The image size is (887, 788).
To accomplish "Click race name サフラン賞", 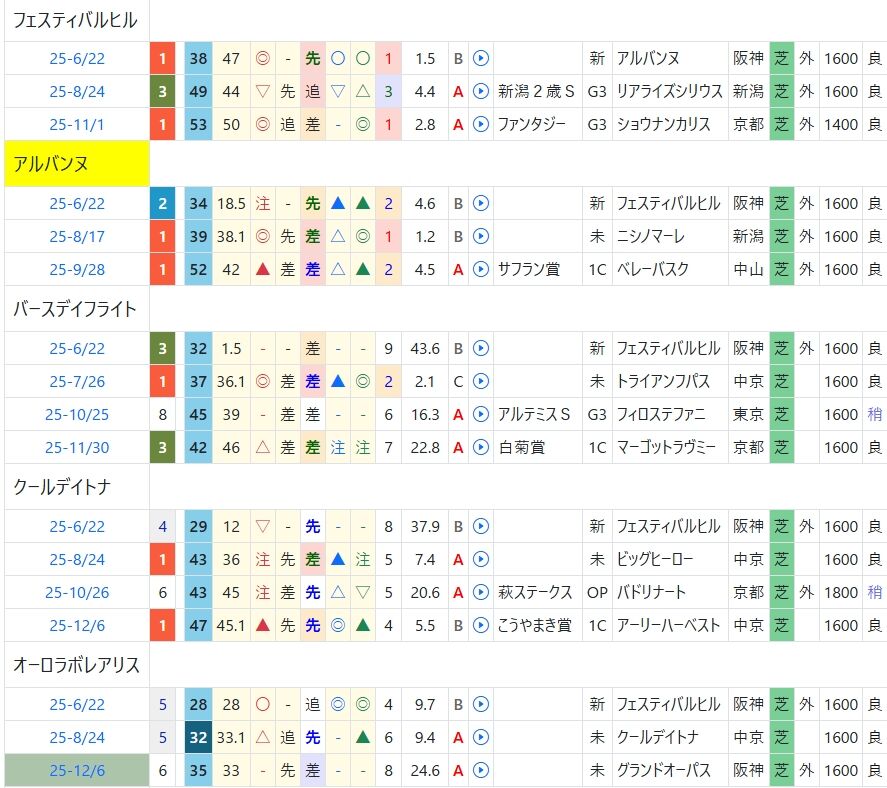I will 529,269.
